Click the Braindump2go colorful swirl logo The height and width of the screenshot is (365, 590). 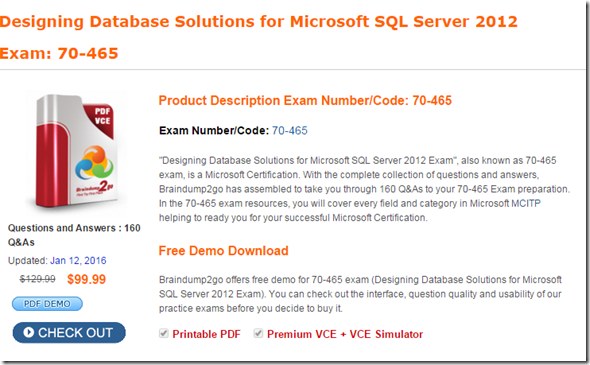94,163
